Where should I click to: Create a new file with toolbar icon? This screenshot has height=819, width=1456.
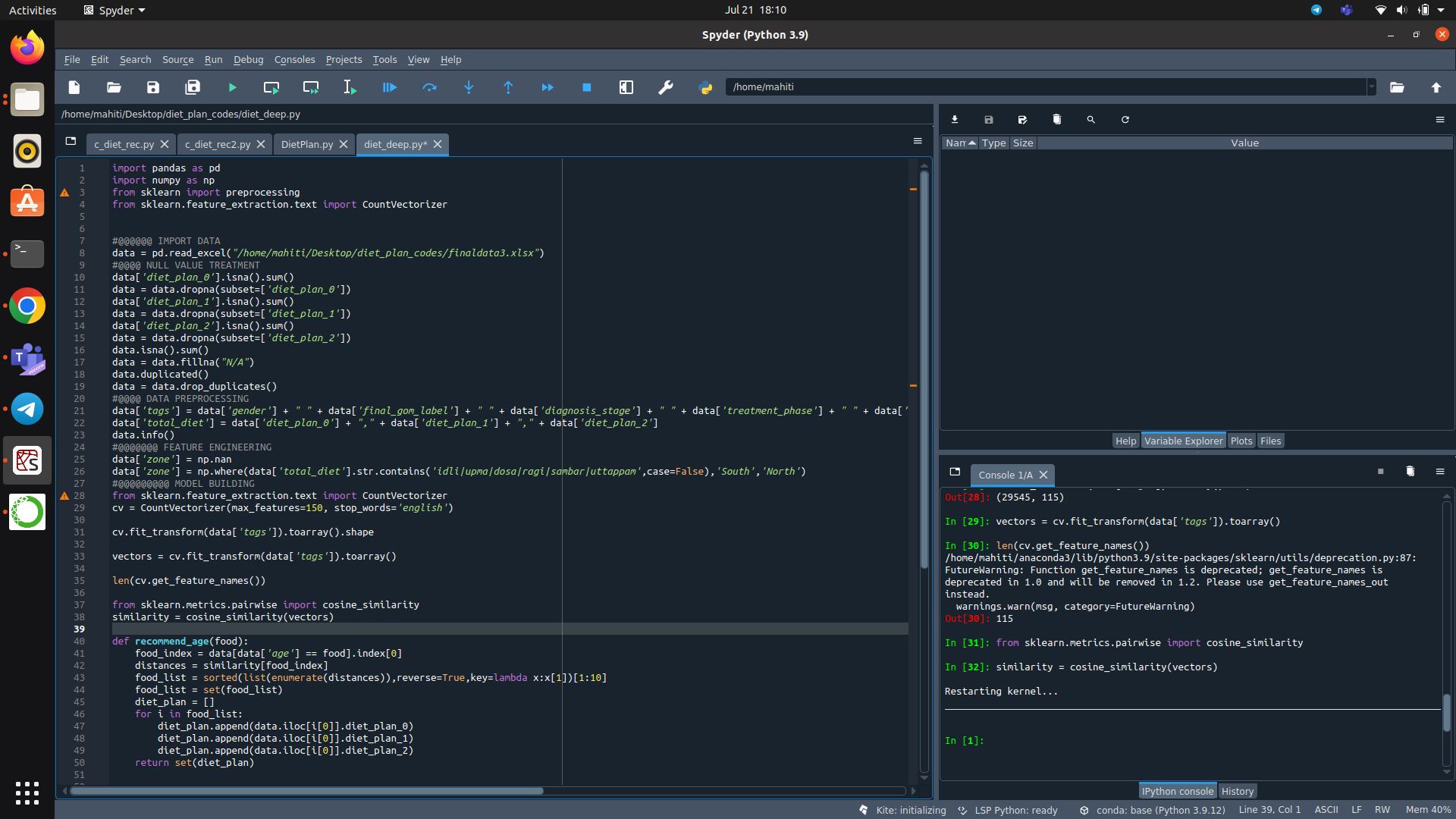tap(74, 87)
